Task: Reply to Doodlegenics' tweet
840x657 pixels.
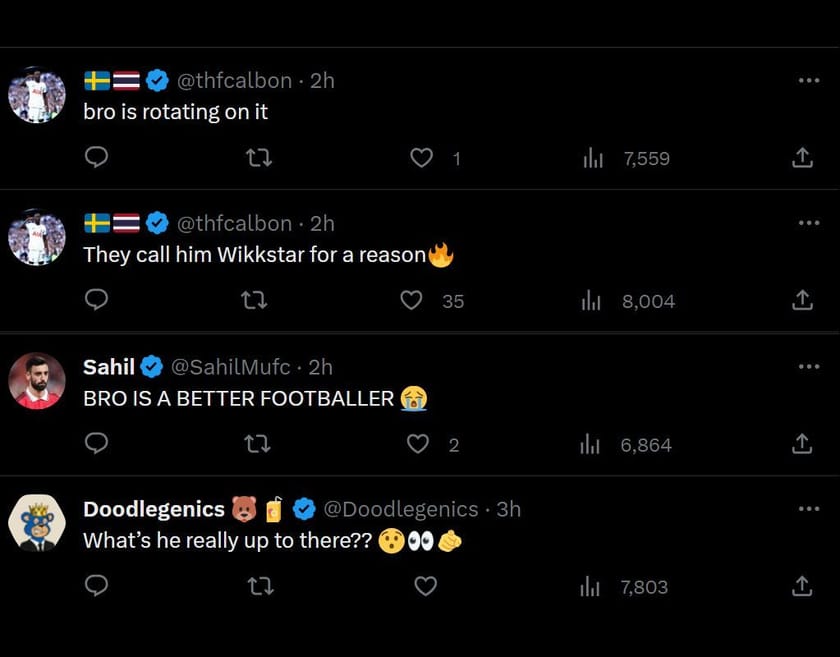Action: (96, 586)
